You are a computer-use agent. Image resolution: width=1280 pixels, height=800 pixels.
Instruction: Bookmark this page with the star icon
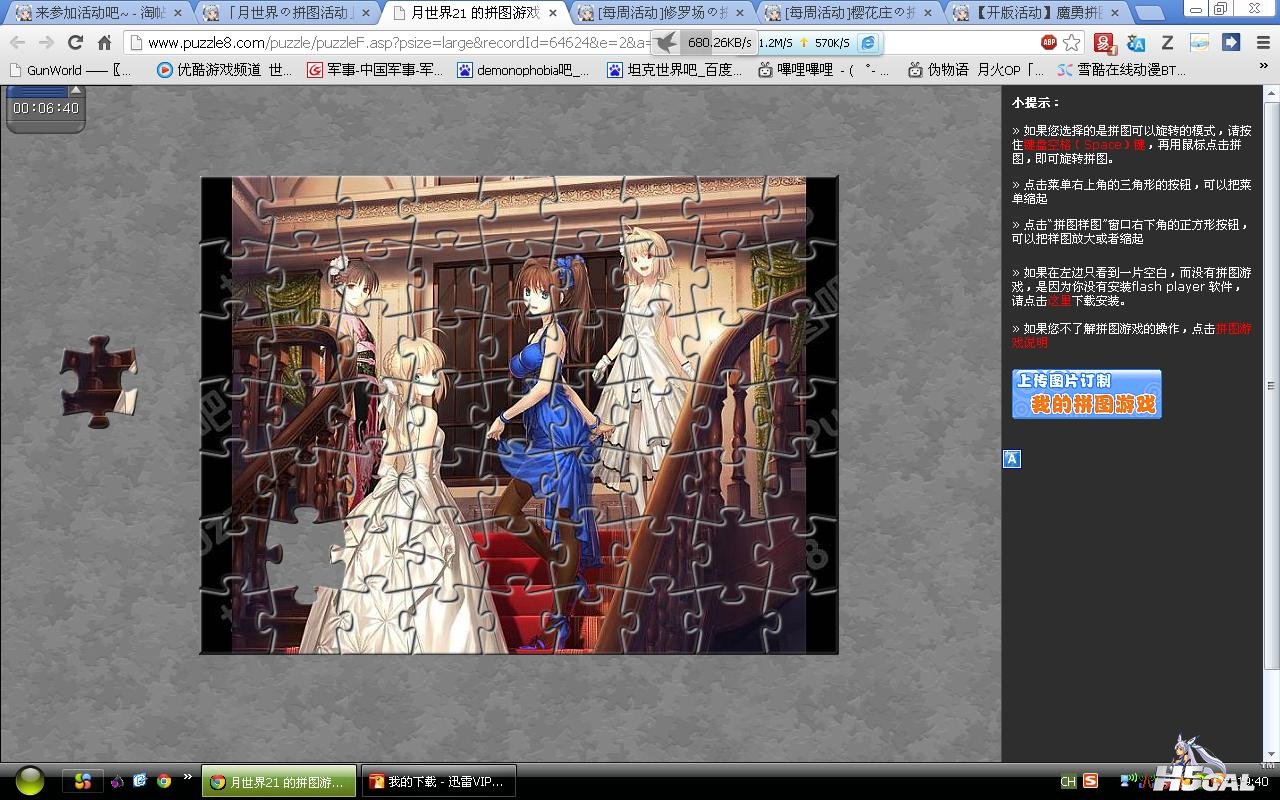pyautogui.click(x=1072, y=43)
